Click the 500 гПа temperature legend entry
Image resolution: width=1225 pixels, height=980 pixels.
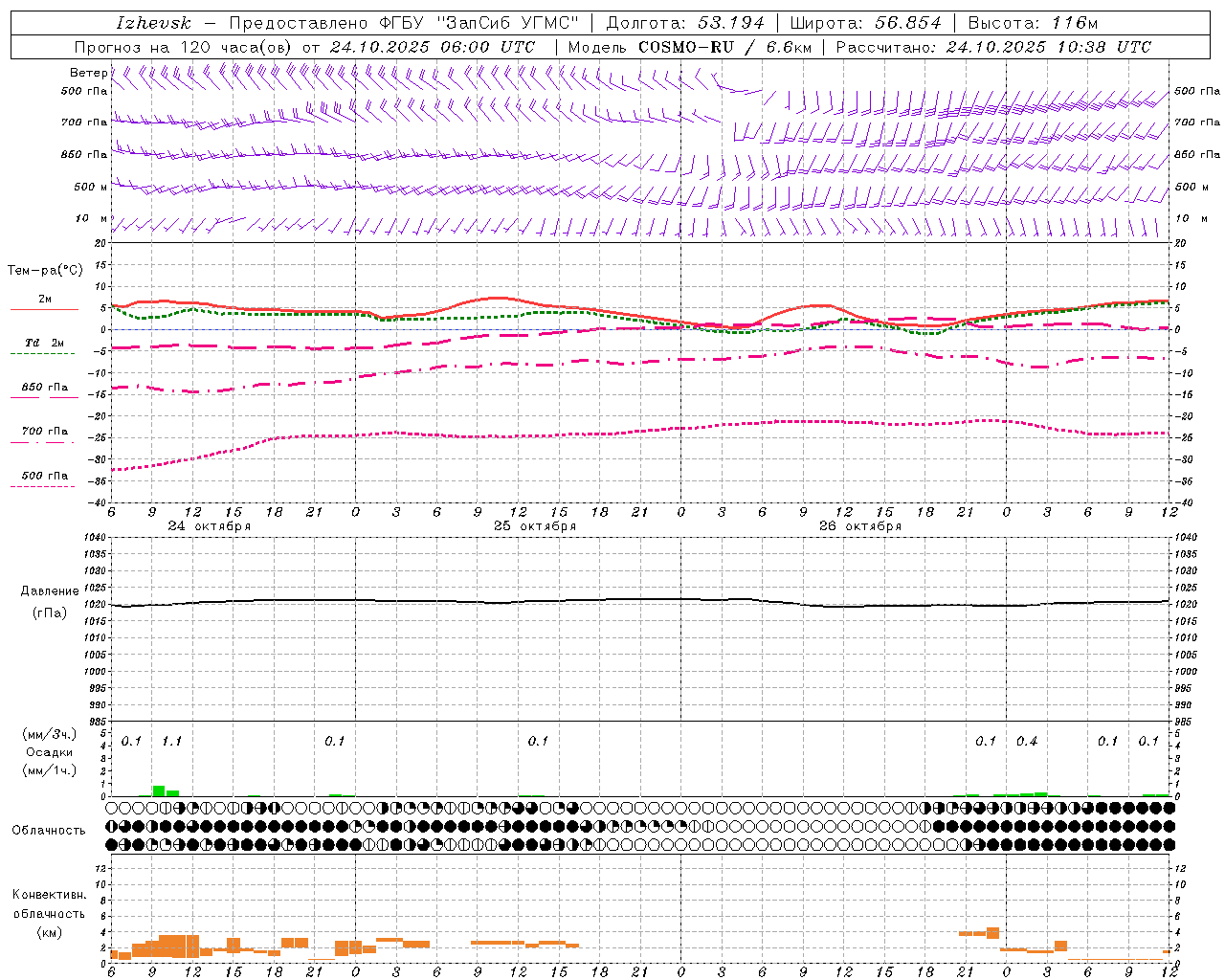tap(44, 476)
